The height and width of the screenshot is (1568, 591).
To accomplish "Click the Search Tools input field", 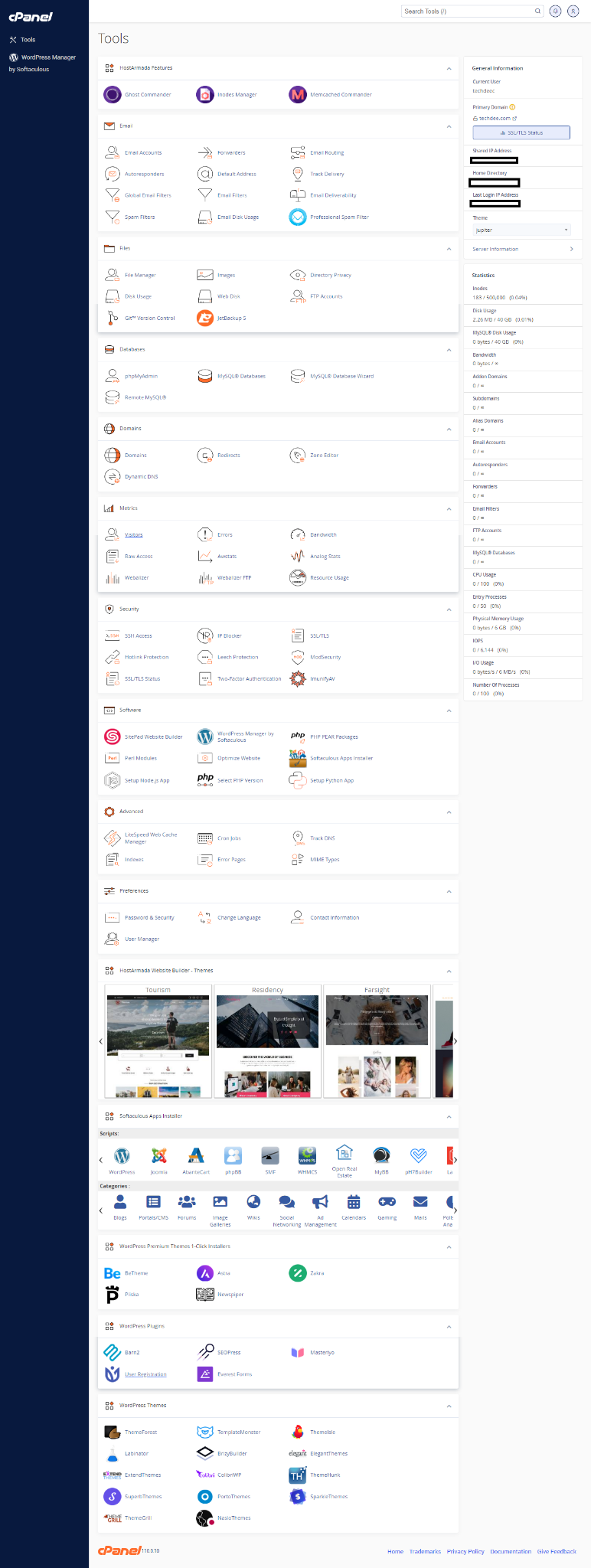I will pyautogui.click(x=468, y=11).
